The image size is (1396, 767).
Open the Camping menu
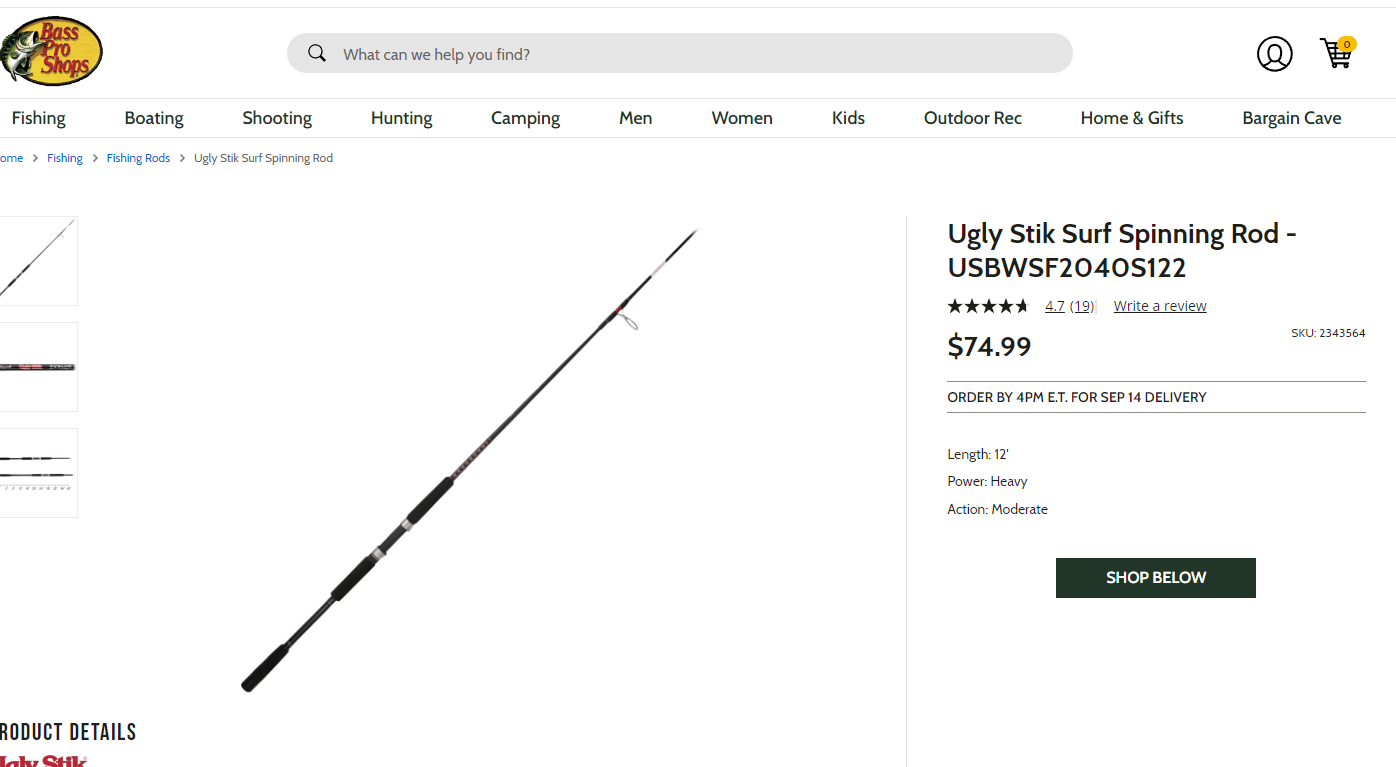coord(525,118)
